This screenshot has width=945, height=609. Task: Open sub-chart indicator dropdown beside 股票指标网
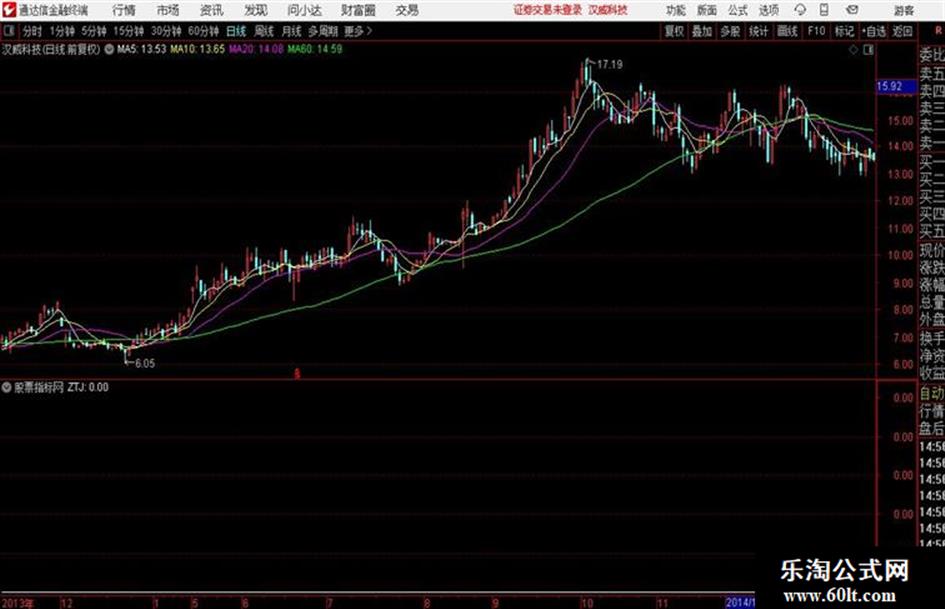coord(6,387)
